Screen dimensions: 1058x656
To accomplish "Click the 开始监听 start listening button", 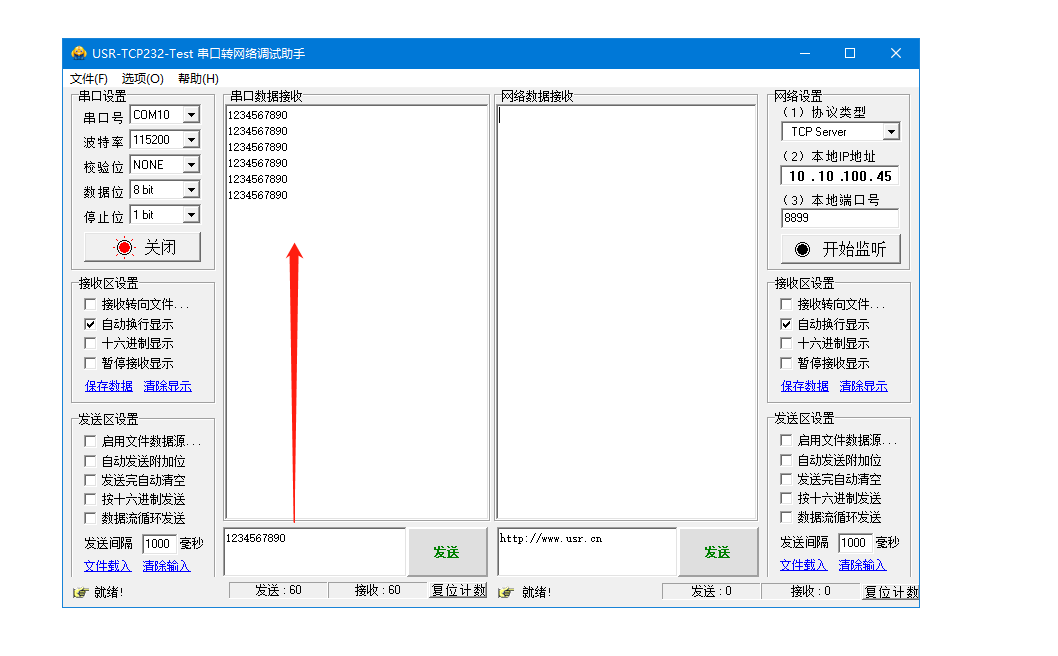I will click(x=841, y=250).
